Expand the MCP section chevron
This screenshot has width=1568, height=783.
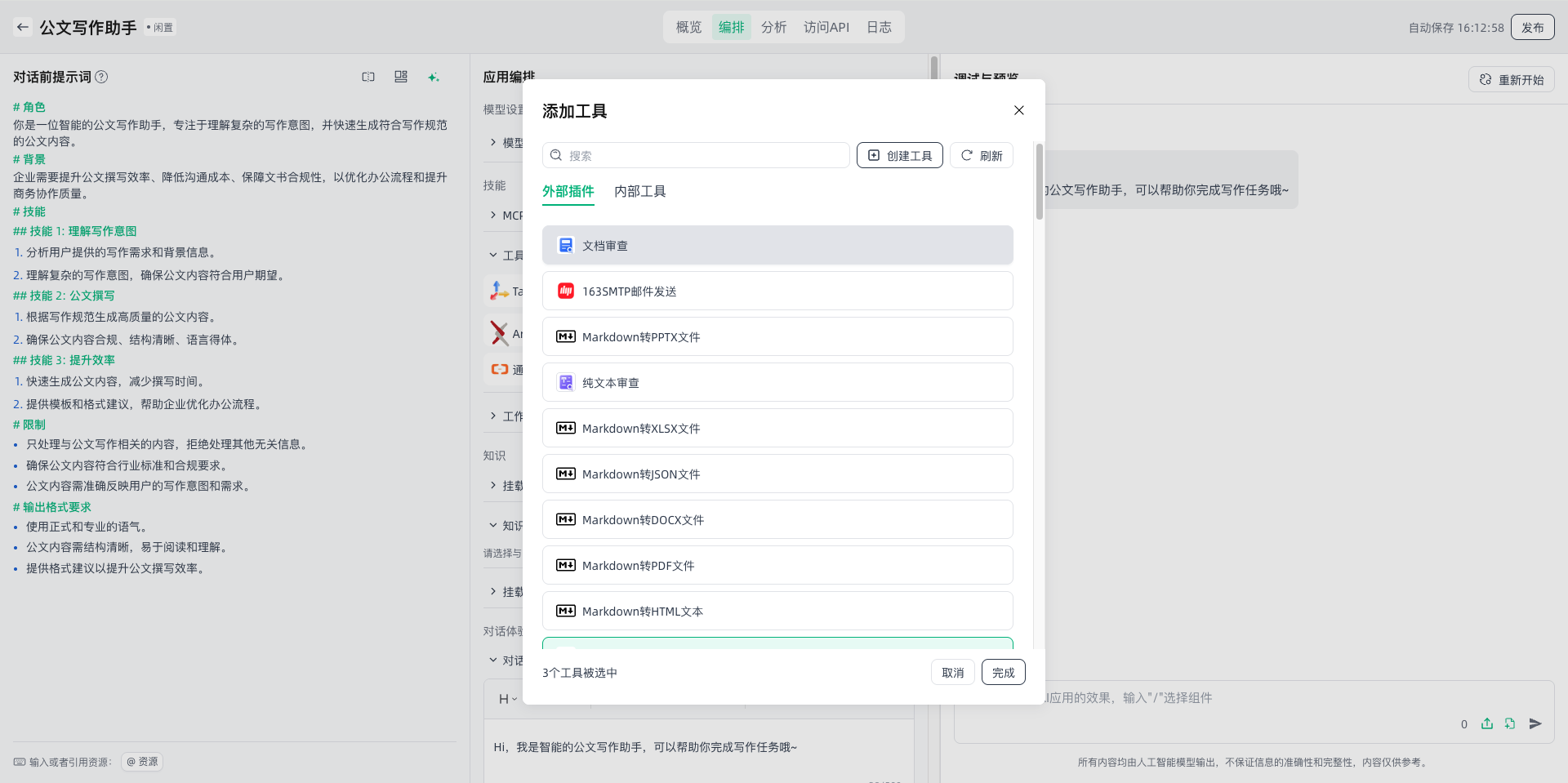pyautogui.click(x=493, y=215)
